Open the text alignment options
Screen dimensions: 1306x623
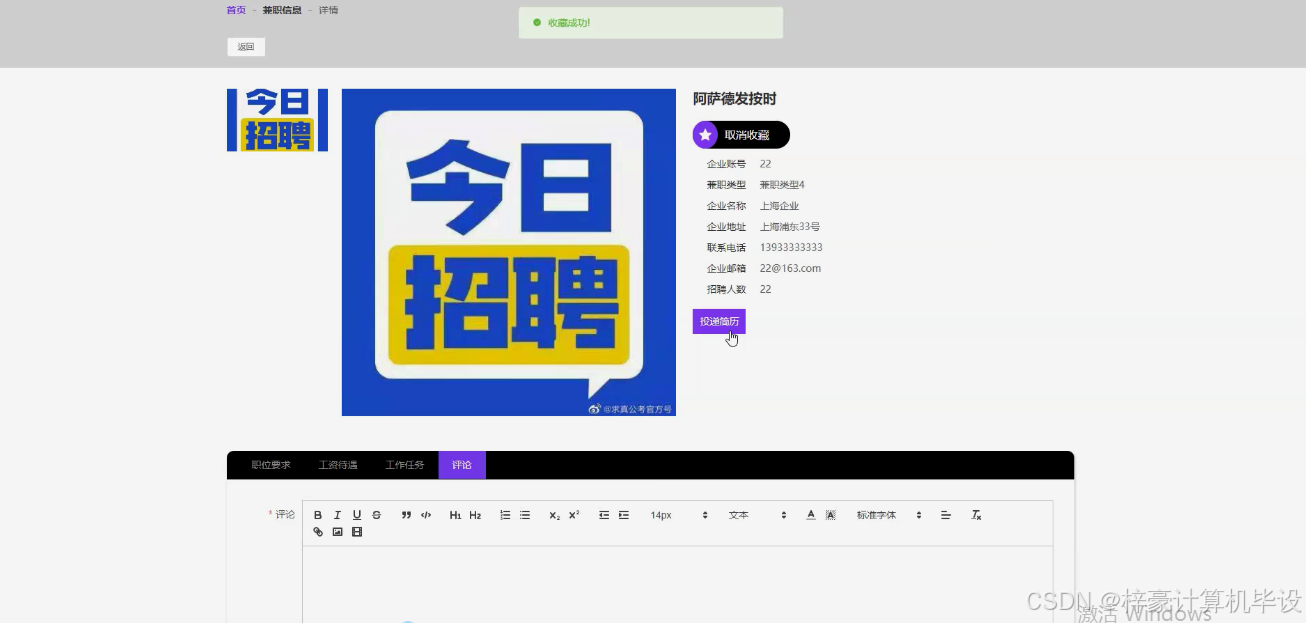945,515
